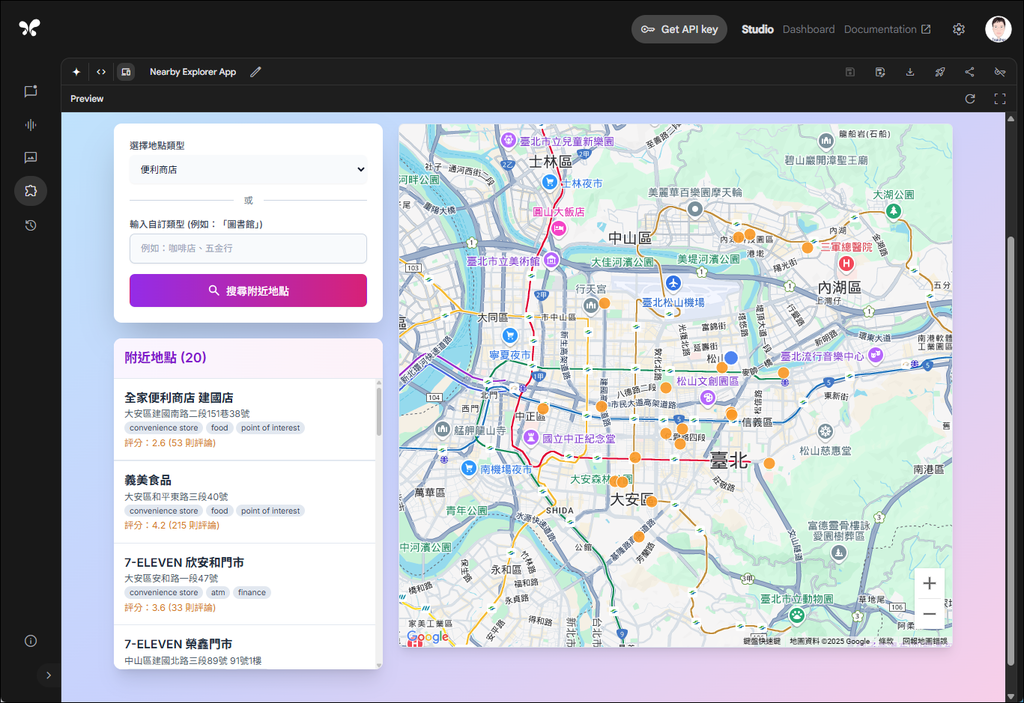Screen dimensions: 1024x703
Task: Edit the Nearby Explorer App name with the pencil
Action: pos(255,72)
